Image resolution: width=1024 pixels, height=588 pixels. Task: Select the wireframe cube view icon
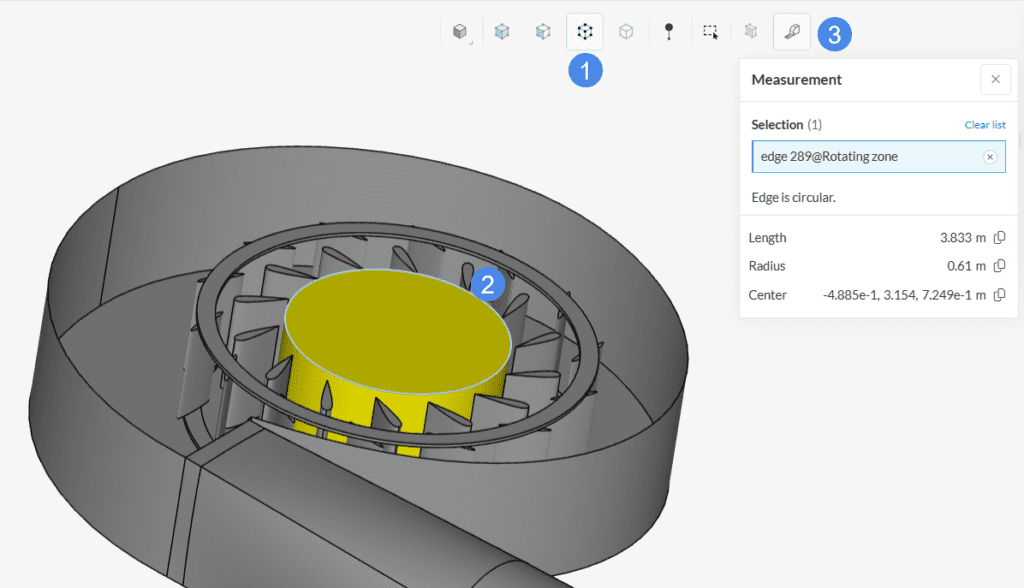[626, 31]
